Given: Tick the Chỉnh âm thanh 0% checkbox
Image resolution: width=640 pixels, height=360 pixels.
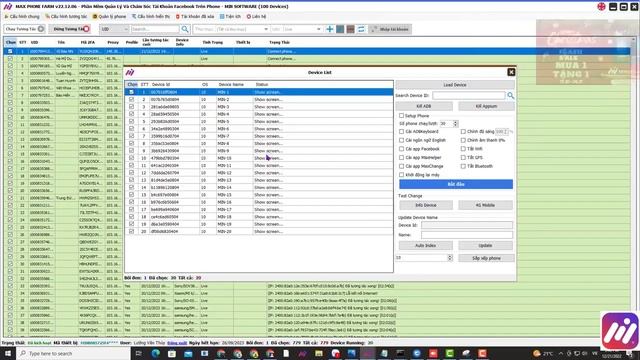Looking at the screenshot, I should pos(463,140).
